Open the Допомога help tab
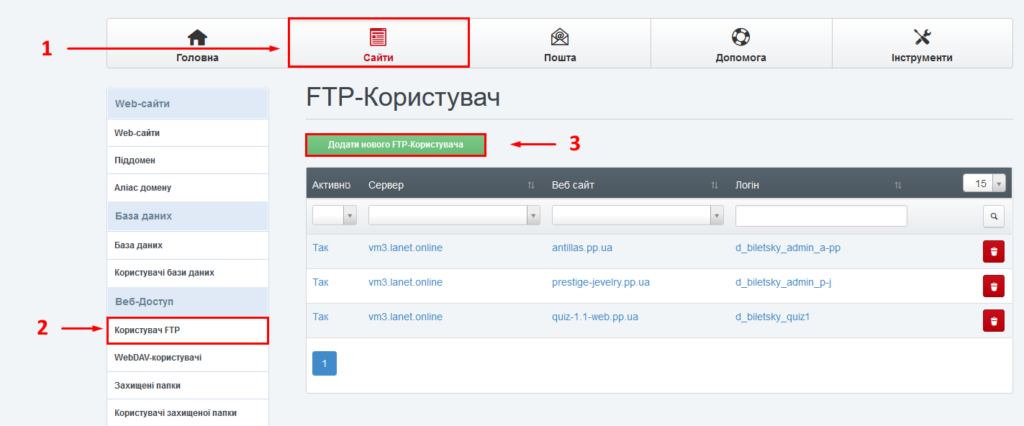Screen dimensions: 1024x426 click(x=740, y=45)
